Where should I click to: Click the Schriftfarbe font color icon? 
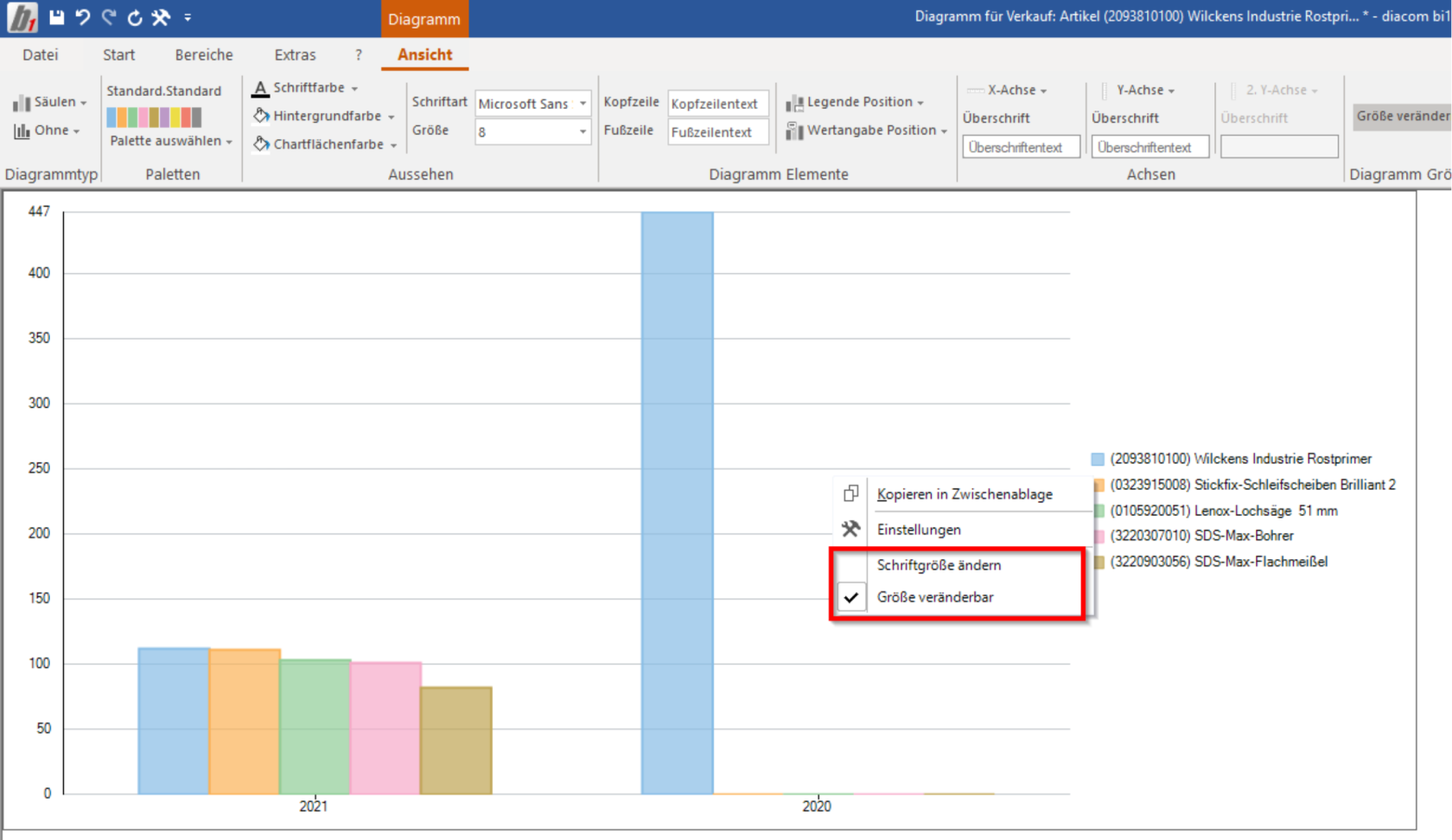click(x=260, y=88)
